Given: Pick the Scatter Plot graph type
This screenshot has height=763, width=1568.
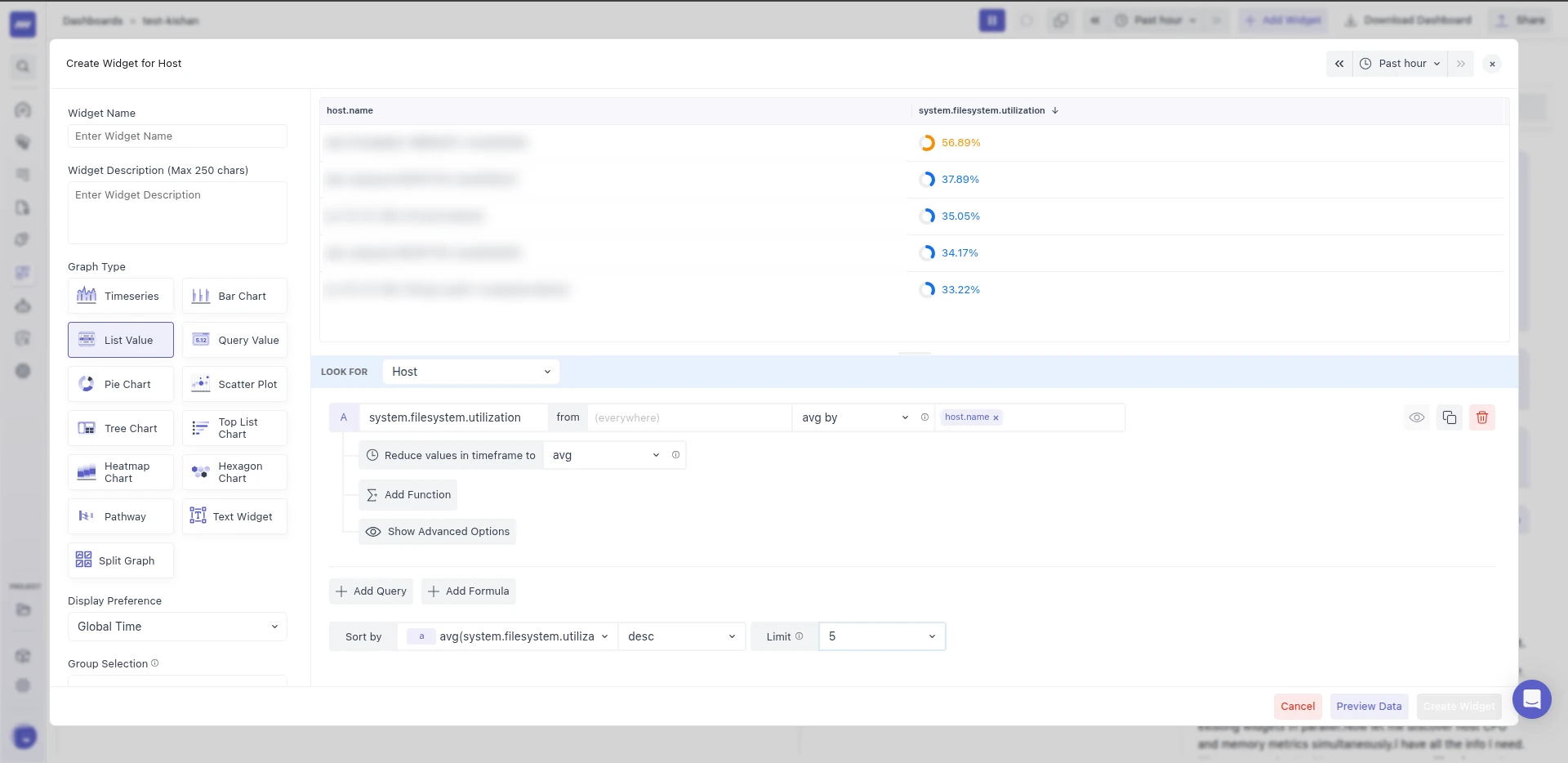Looking at the screenshot, I should pos(234,384).
